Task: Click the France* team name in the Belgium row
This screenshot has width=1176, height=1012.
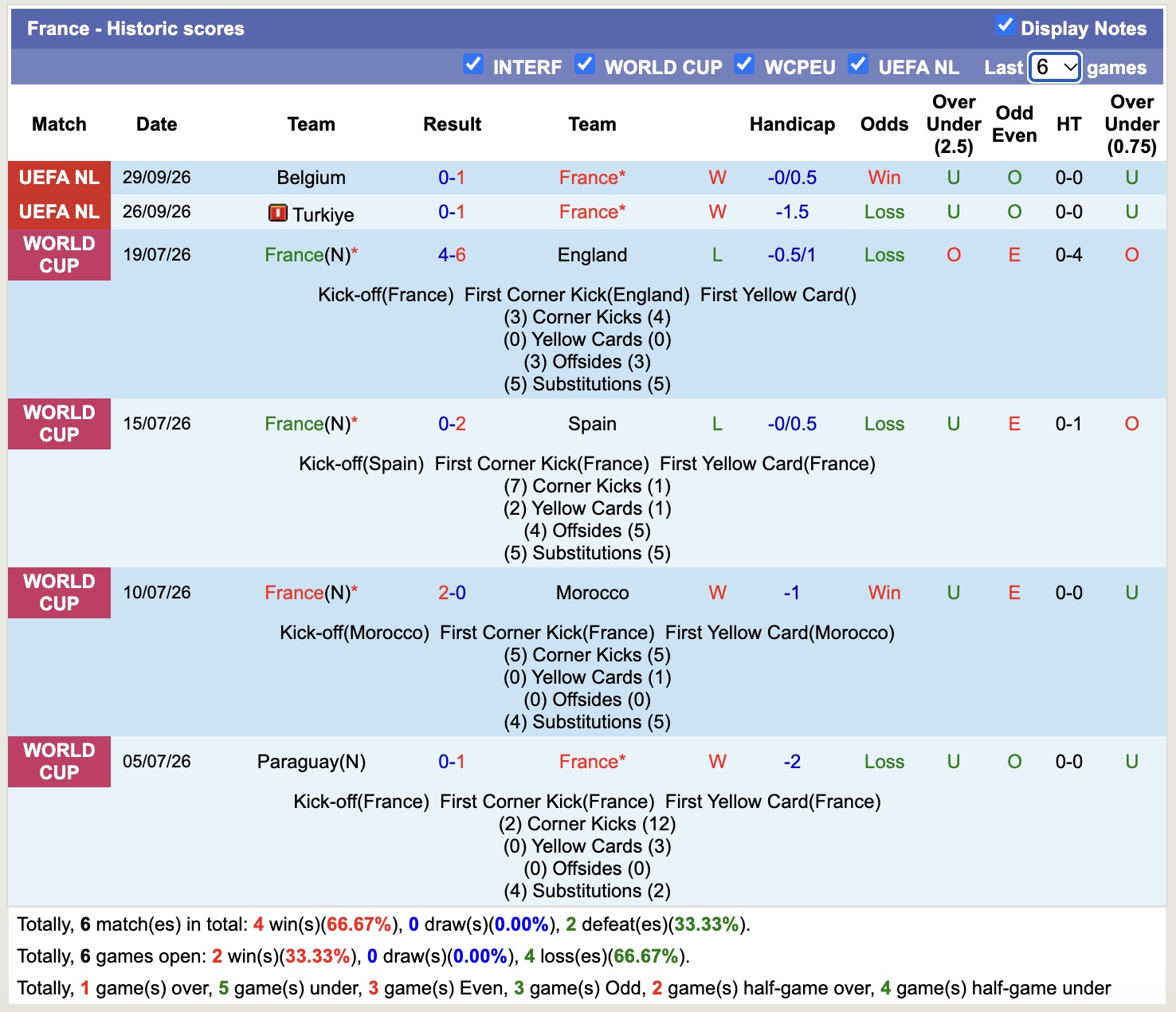Action: point(592,178)
